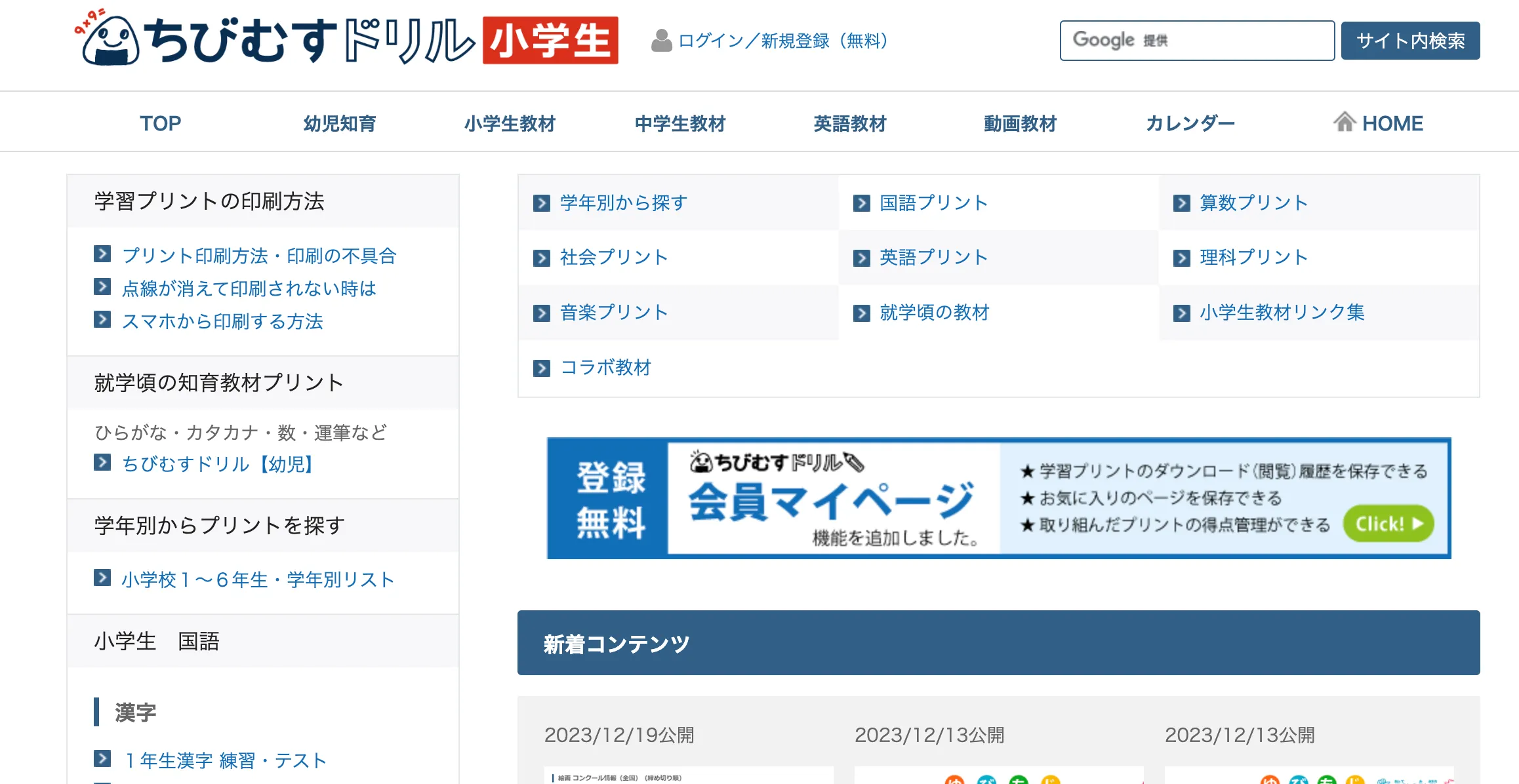Open ちびむすドリル【幼児】 link
The width and height of the screenshot is (1519, 784).
[219, 464]
